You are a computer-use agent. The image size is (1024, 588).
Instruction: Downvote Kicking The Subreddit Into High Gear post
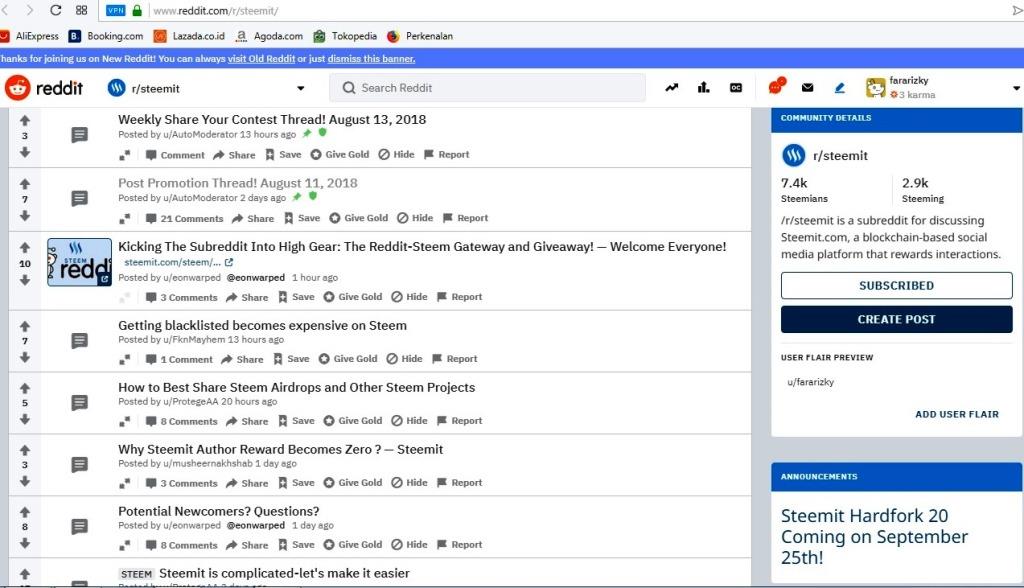[25, 280]
